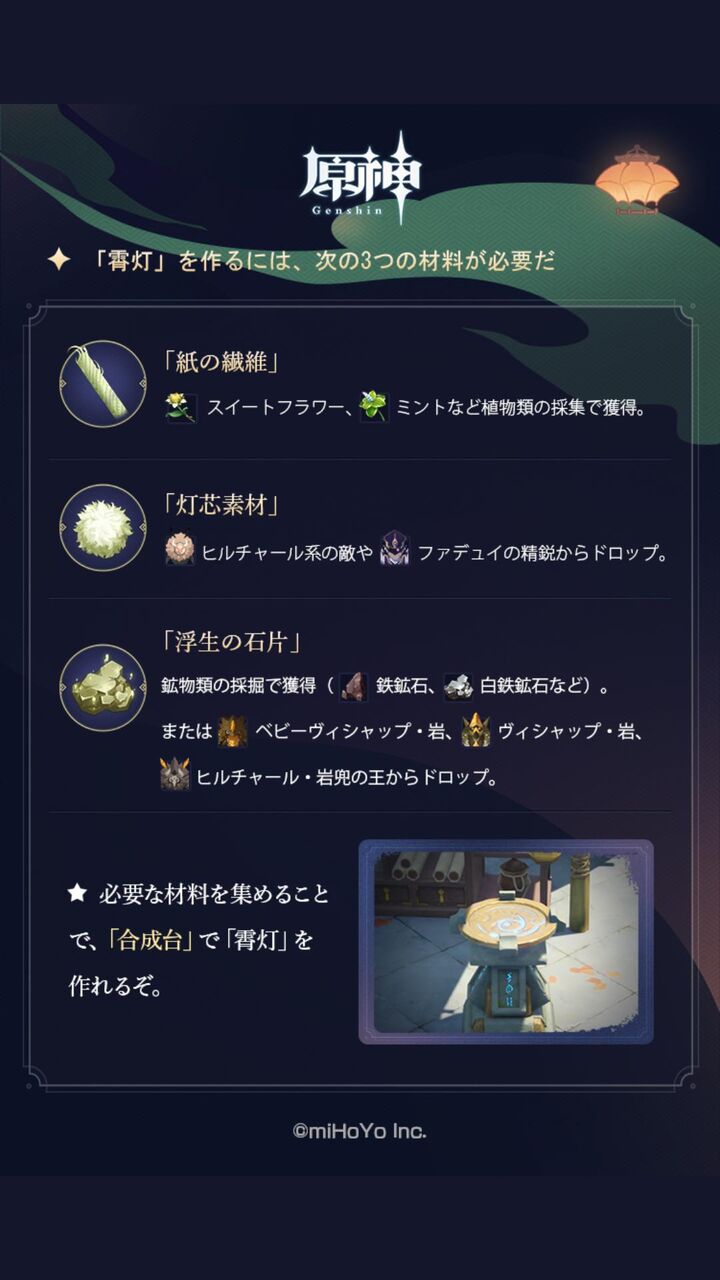Image resolution: width=720 pixels, height=1280 pixels.
Task: Click the Stonehide Lawachurl icon
Action: (175, 775)
